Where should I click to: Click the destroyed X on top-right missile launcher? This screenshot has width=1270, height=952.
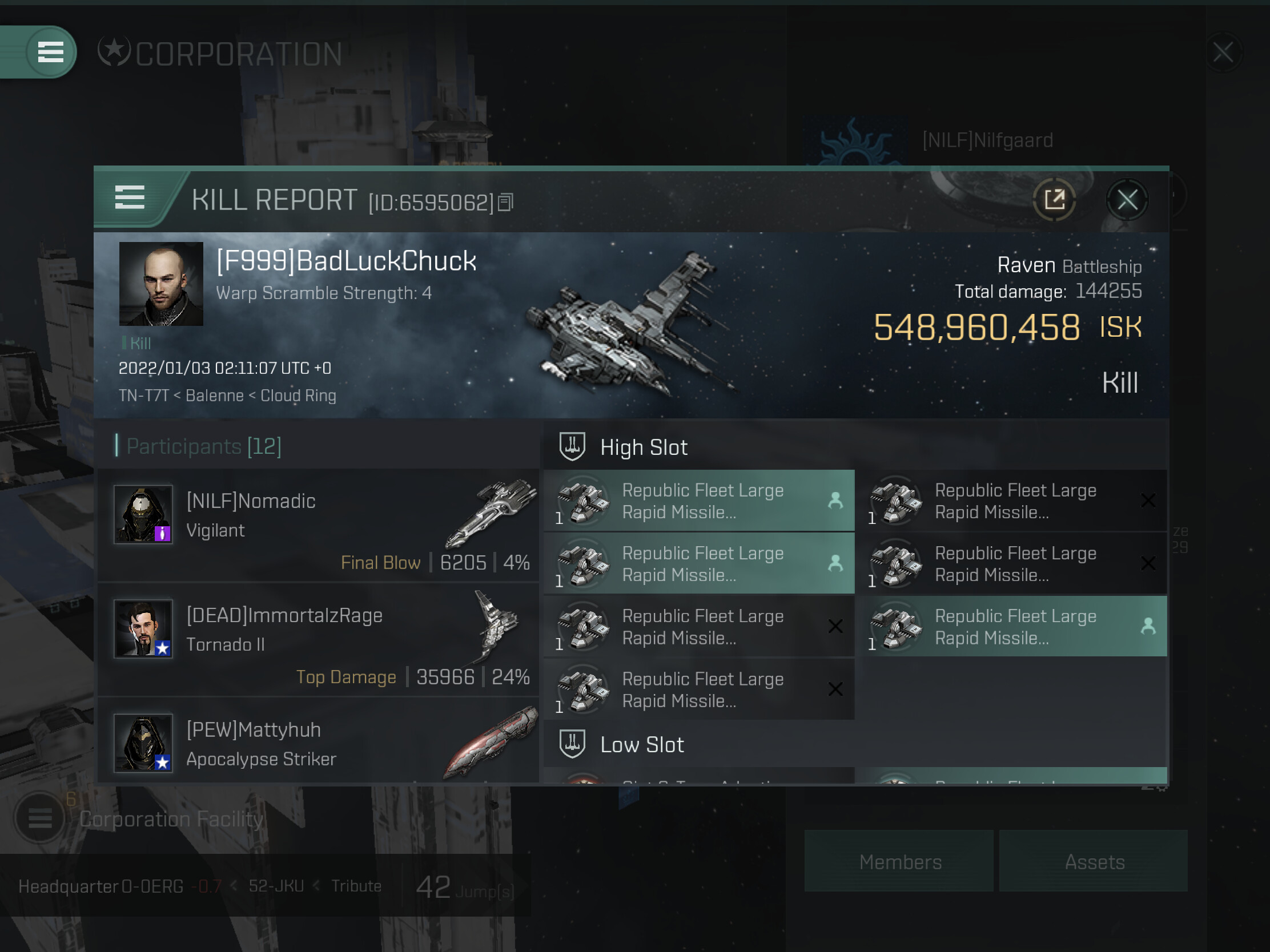coord(1148,501)
